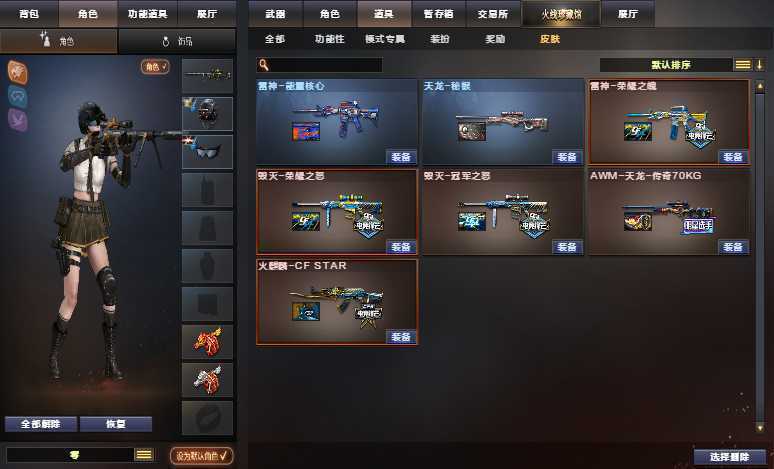Screen dimensions: 774x469
Task: Expand the list icon beside 默认排序
Action: tap(743, 65)
